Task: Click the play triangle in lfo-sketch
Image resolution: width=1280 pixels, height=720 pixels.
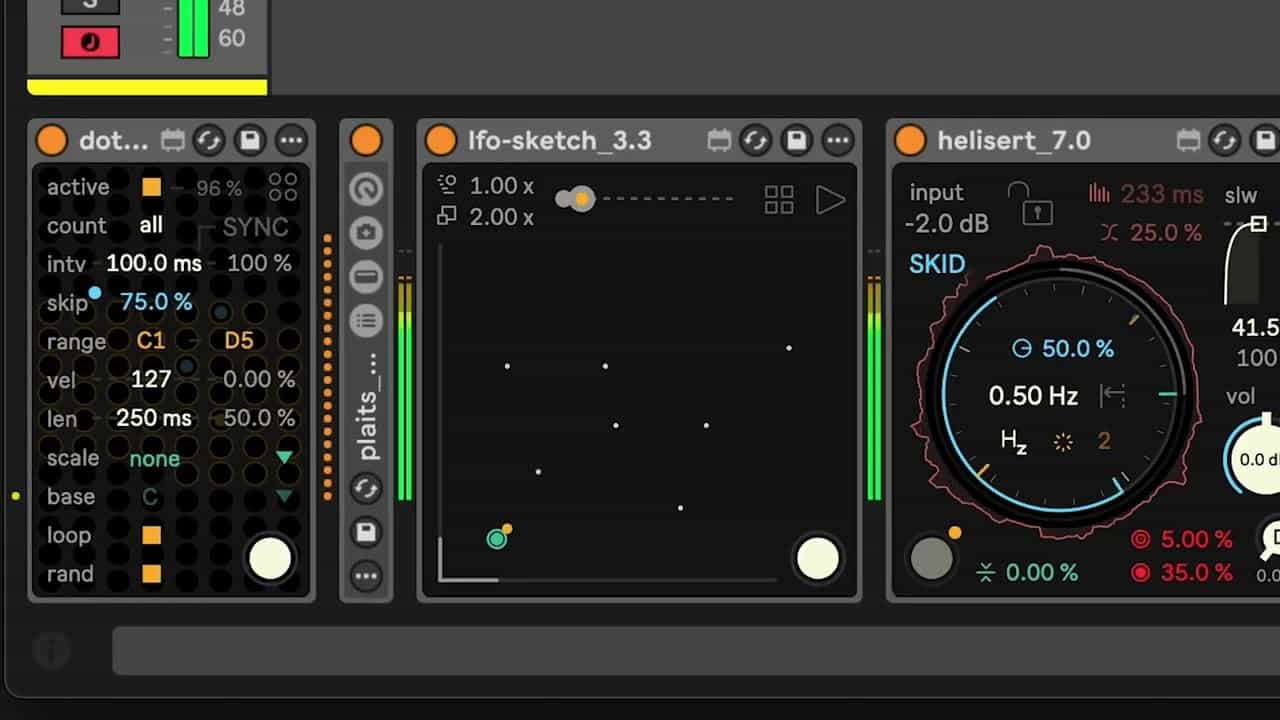Action: (830, 200)
